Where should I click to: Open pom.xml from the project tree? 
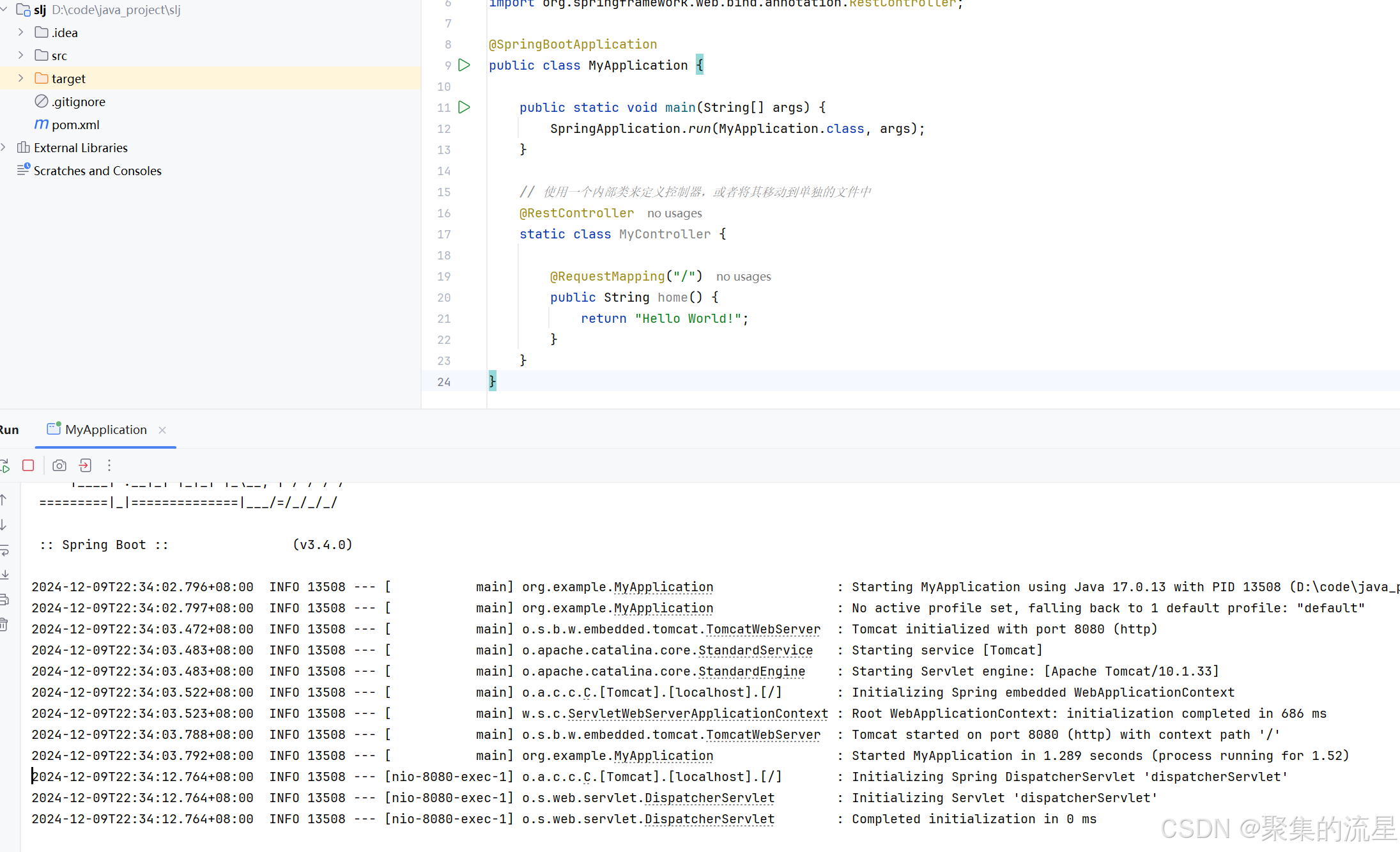point(75,124)
